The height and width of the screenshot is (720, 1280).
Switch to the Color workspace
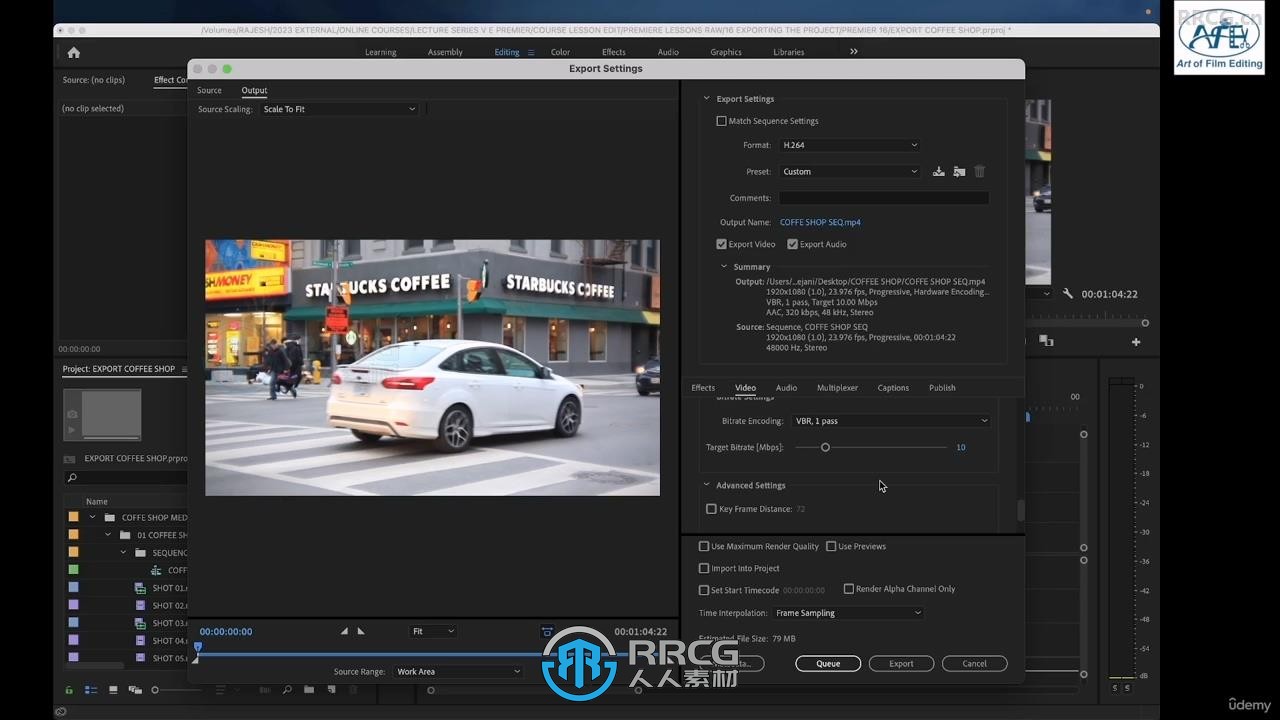coord(560,52)
